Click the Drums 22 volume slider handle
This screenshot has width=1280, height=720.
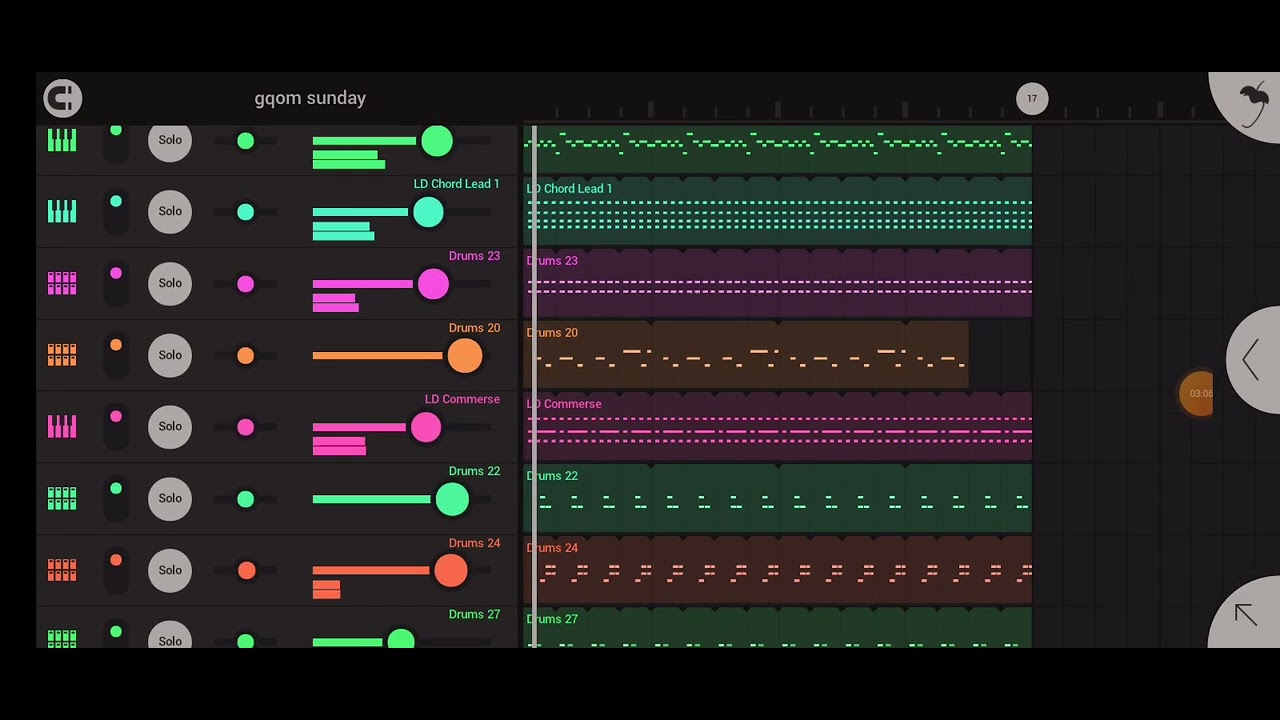452,499
